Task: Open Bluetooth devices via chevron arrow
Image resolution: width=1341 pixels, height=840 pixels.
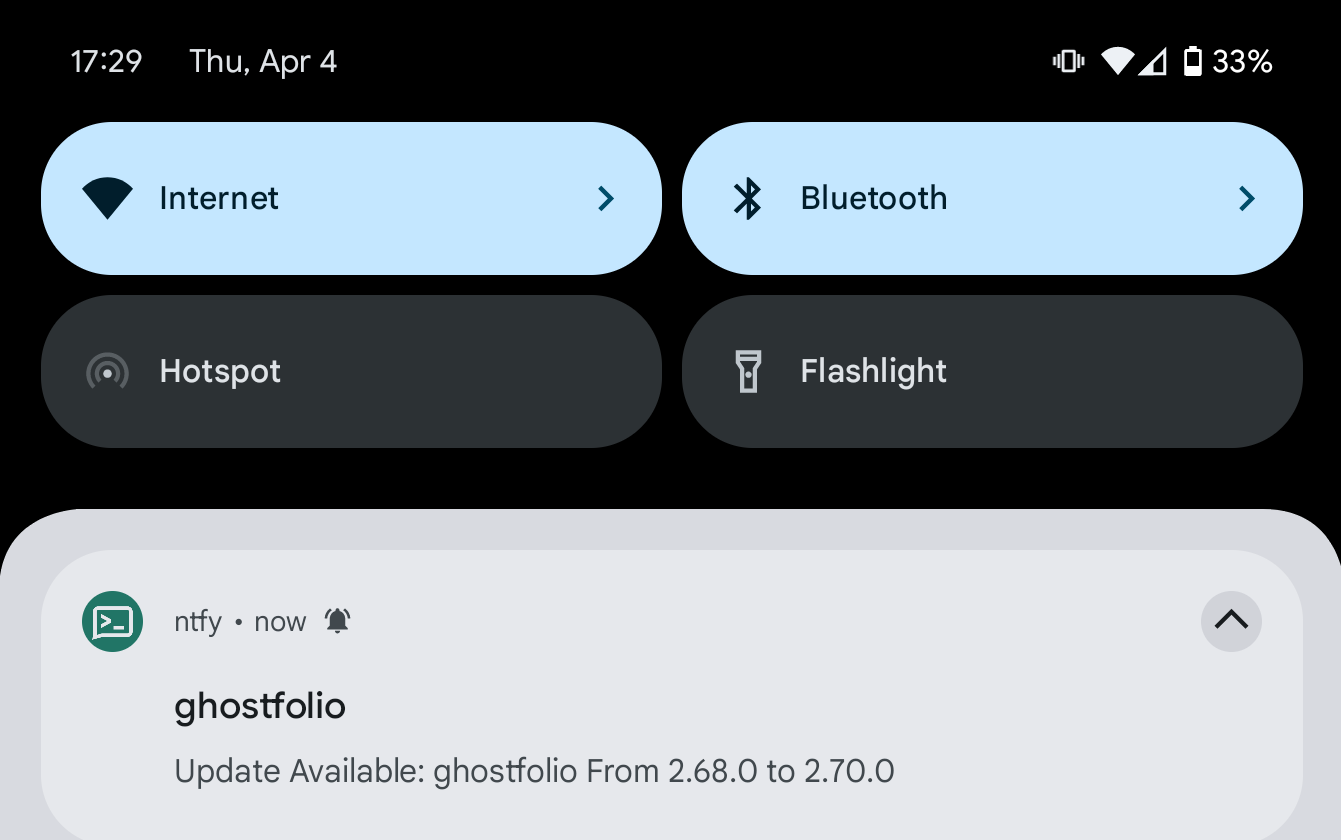Action: [x=1246, y=198]
